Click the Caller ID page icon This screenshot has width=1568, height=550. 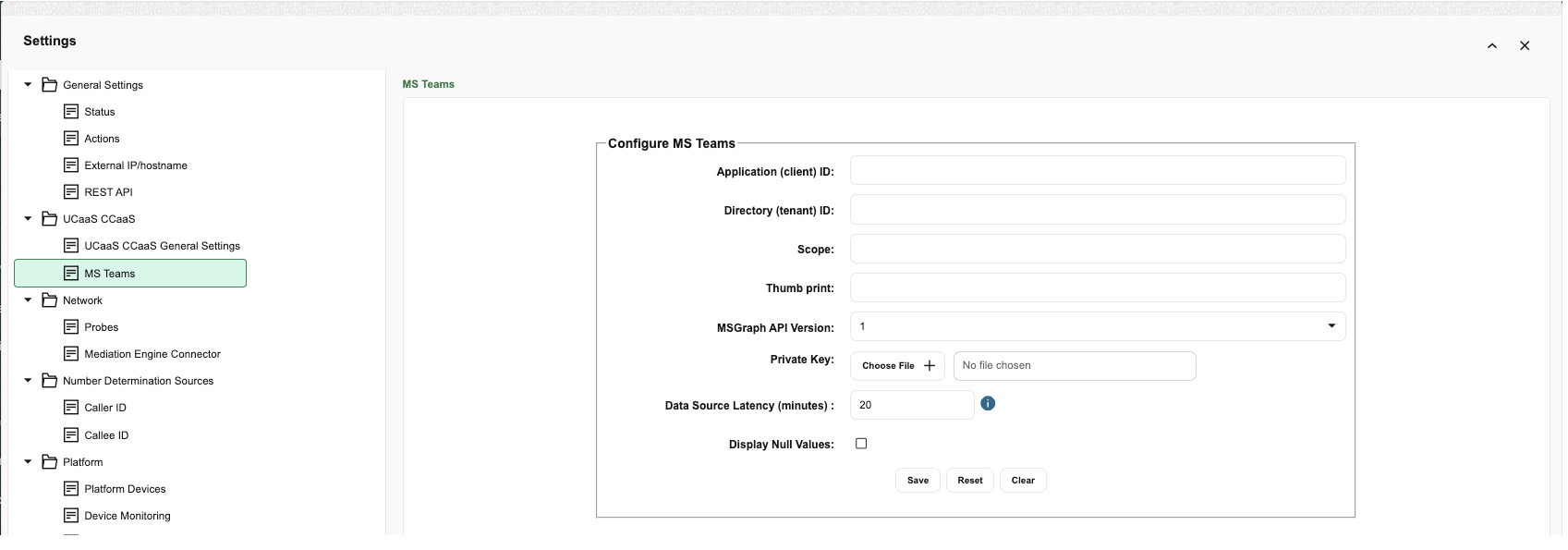click(71, 407)
